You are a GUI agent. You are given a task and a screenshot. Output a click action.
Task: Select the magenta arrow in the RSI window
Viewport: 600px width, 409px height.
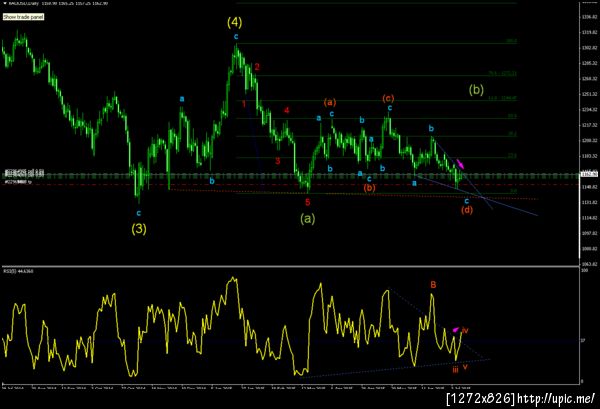click(455, 329)
